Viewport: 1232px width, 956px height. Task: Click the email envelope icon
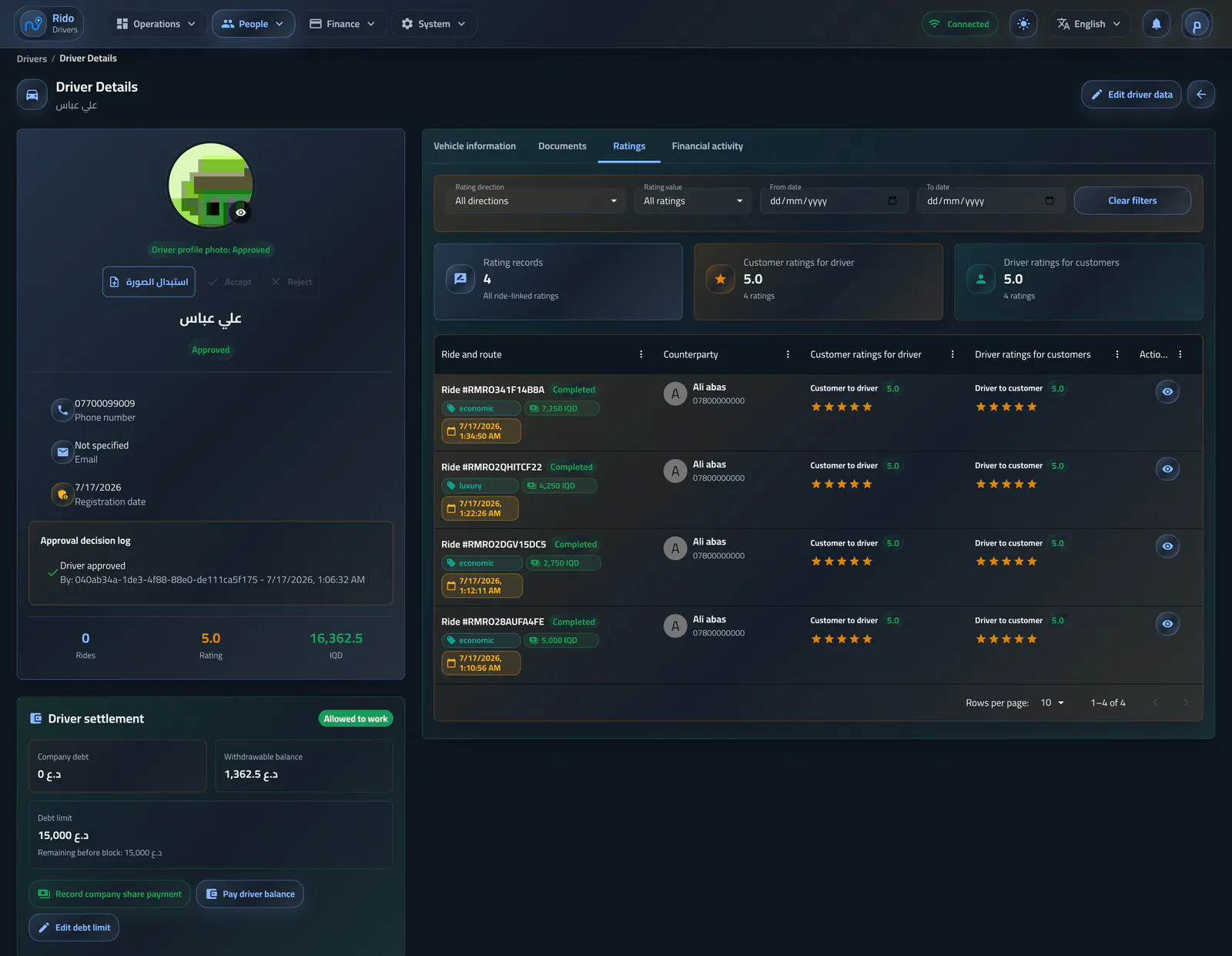[62, 452]
